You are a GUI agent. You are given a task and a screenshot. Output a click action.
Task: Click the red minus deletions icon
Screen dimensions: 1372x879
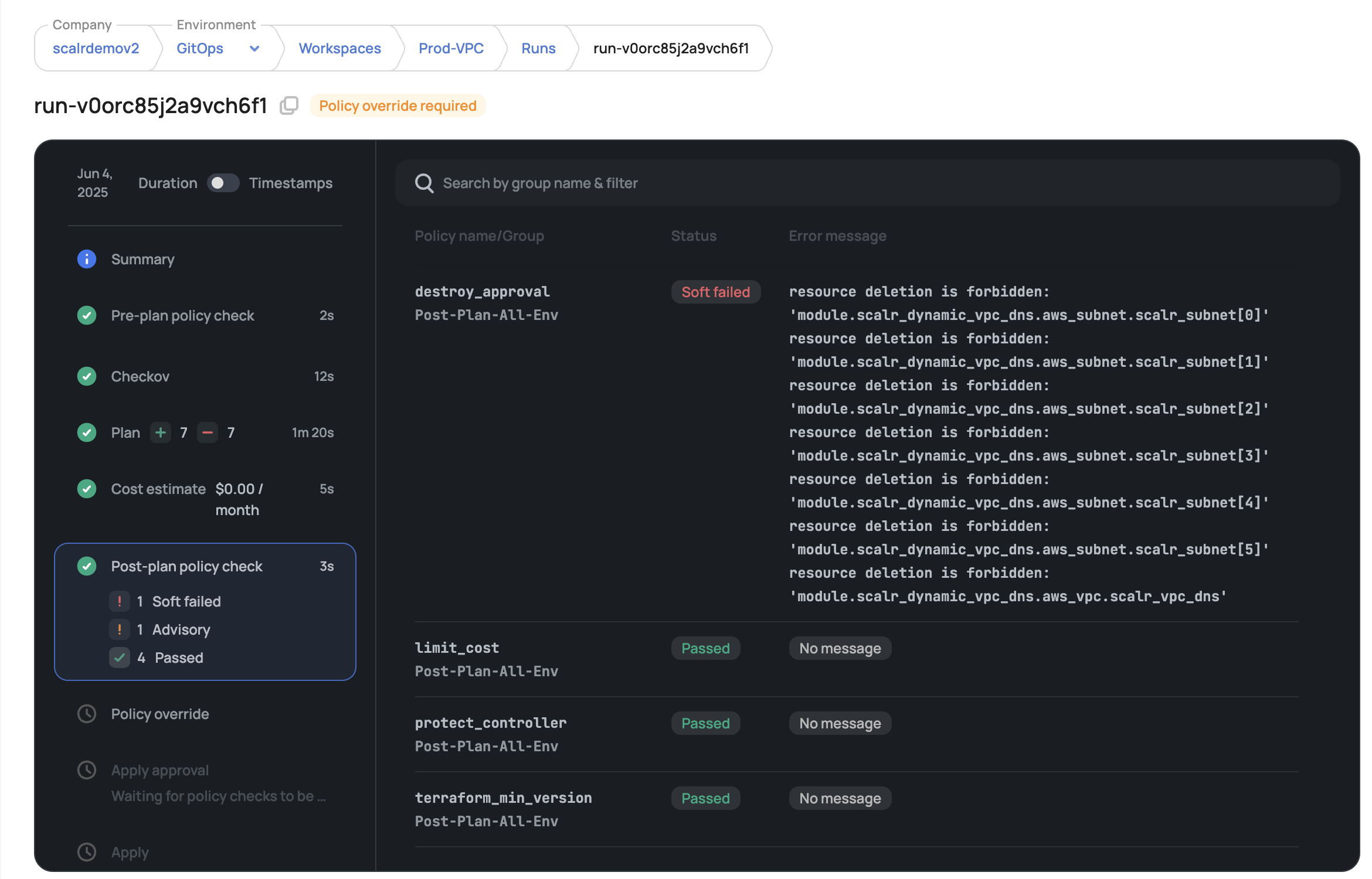(208, 432)
